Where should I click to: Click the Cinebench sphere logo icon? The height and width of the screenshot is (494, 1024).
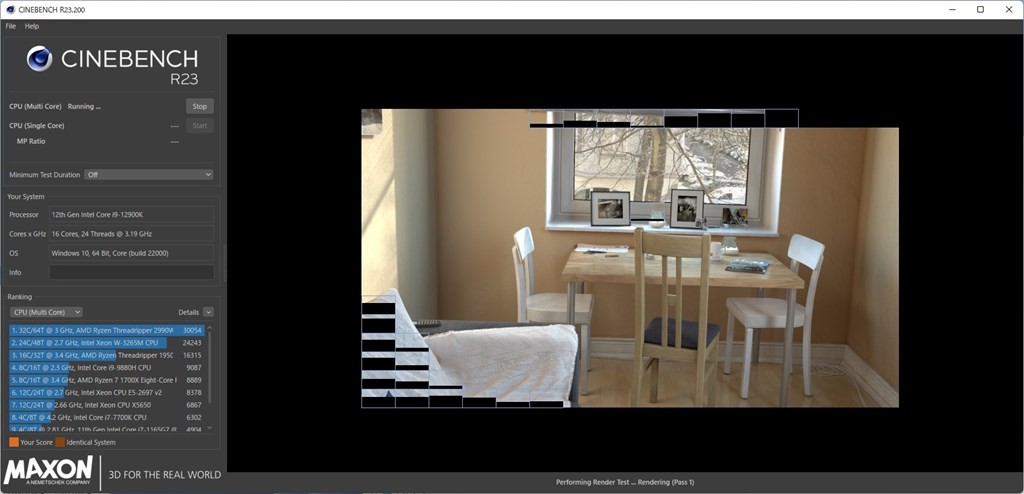[39, 59]
